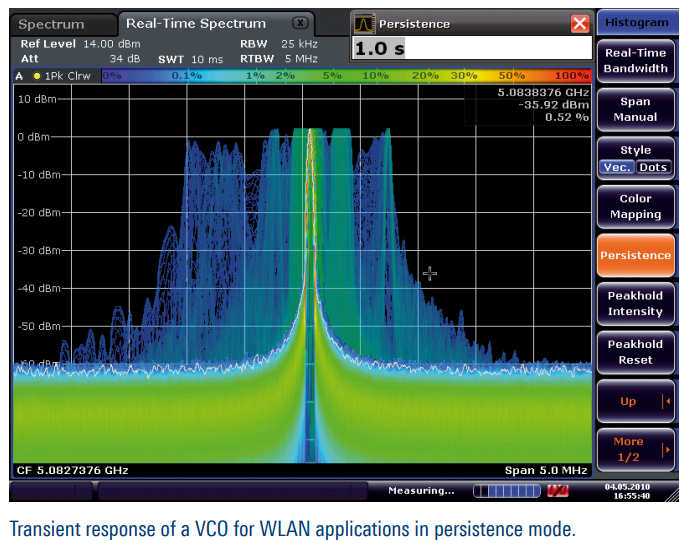This screenshot has width=691, height=541.
Task: Click the Span 5.0 MHz label
Action: coord(546,471)
